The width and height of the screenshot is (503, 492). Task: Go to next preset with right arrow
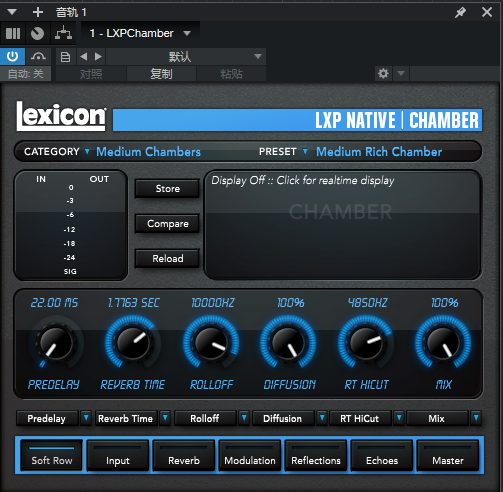coord(98,57)
